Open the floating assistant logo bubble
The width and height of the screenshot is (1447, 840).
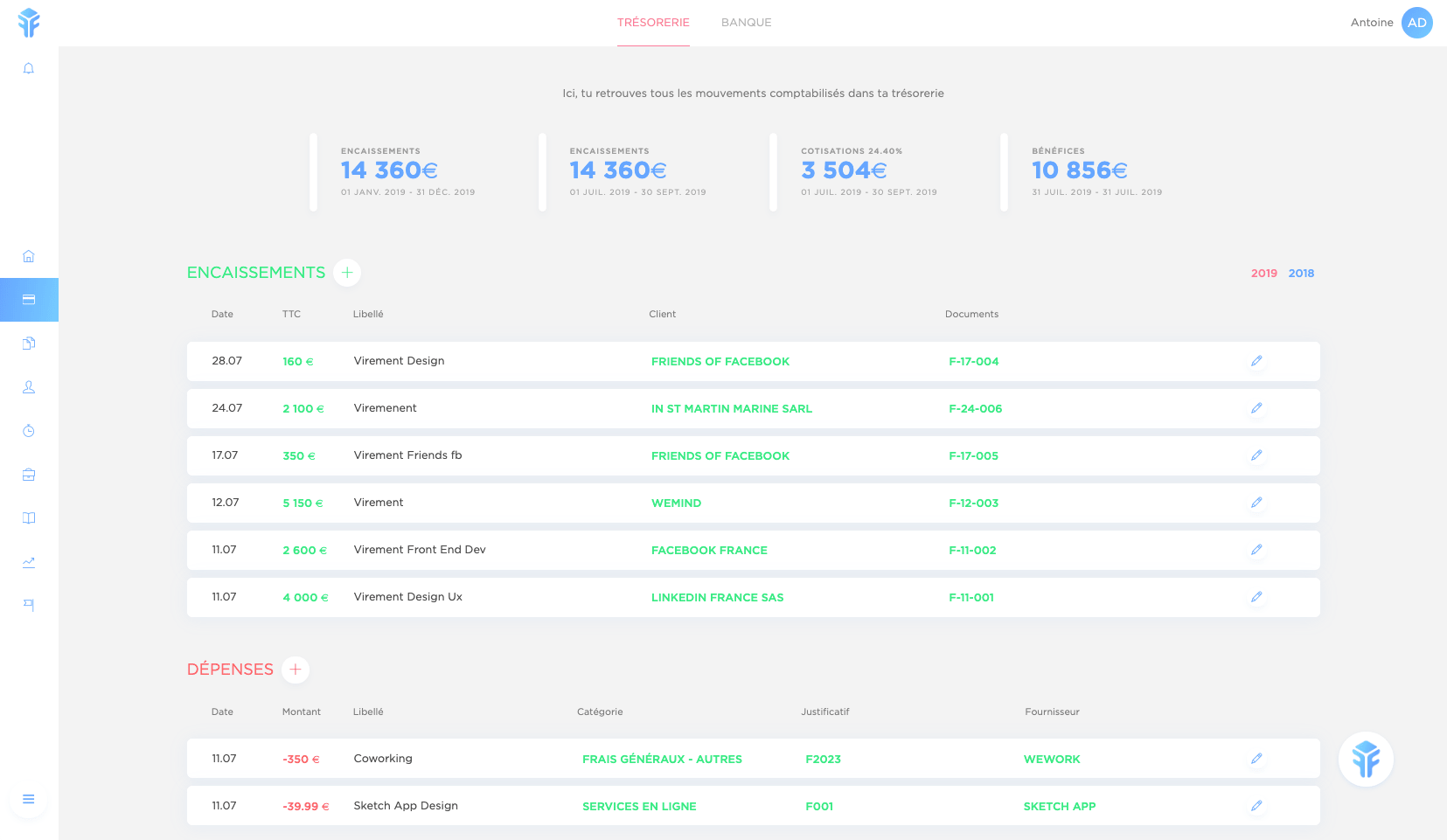[x=1366, y=759]
